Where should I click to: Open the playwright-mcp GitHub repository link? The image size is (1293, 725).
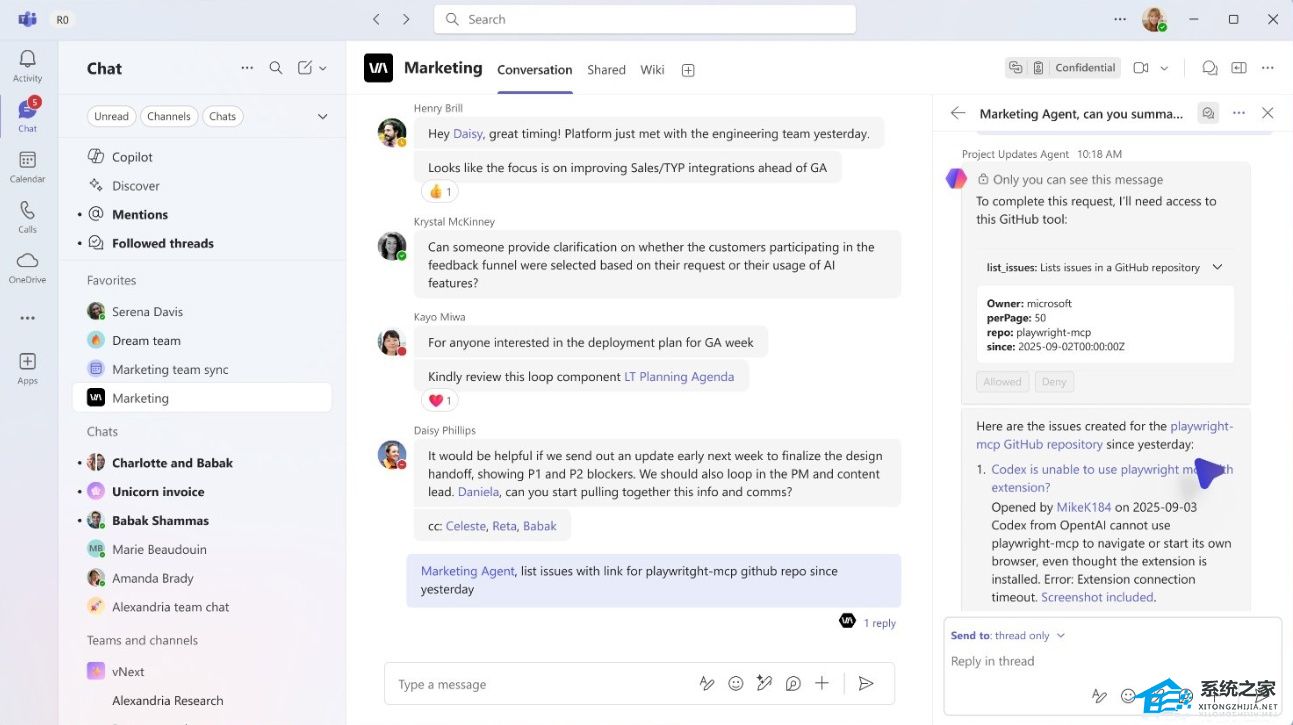click(1104, 435)
